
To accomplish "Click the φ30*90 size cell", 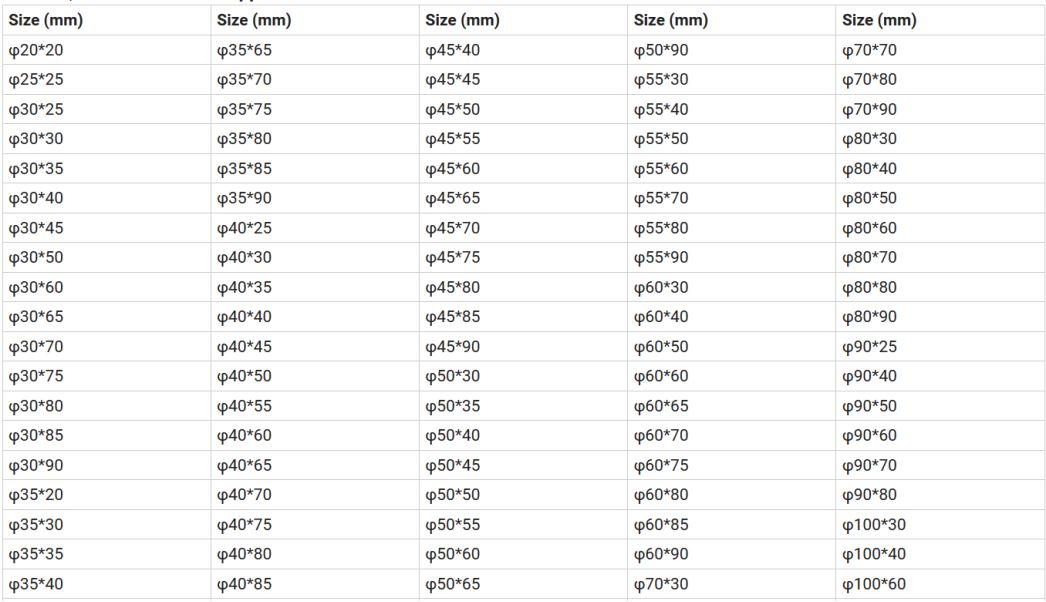I will pyautogui.click(x=107, y=465).
